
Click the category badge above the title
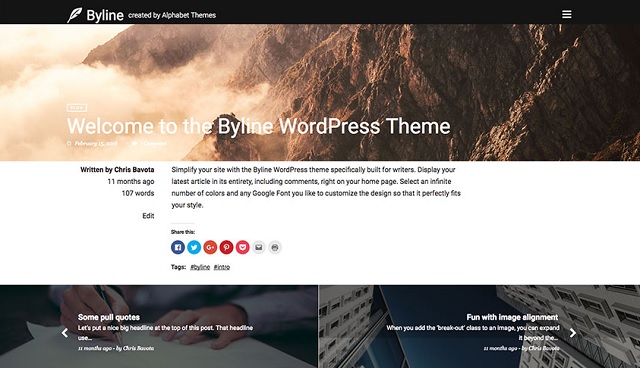[77, 108]
